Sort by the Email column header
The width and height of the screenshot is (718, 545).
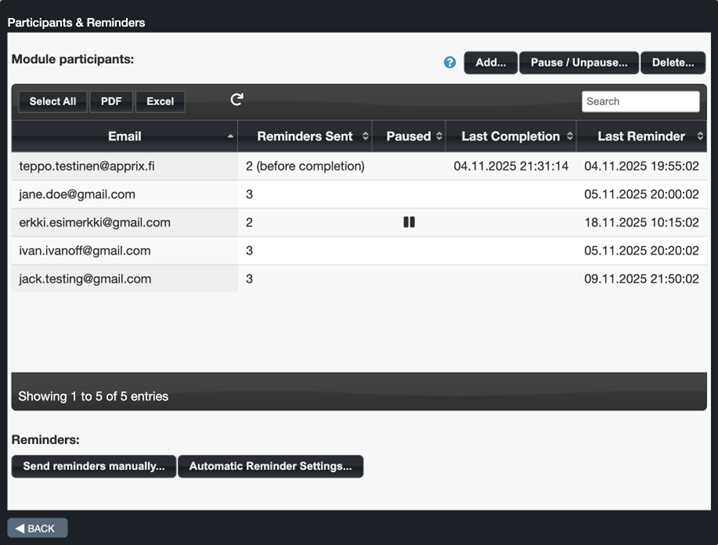pyautogui.click(x=125, y=136)
